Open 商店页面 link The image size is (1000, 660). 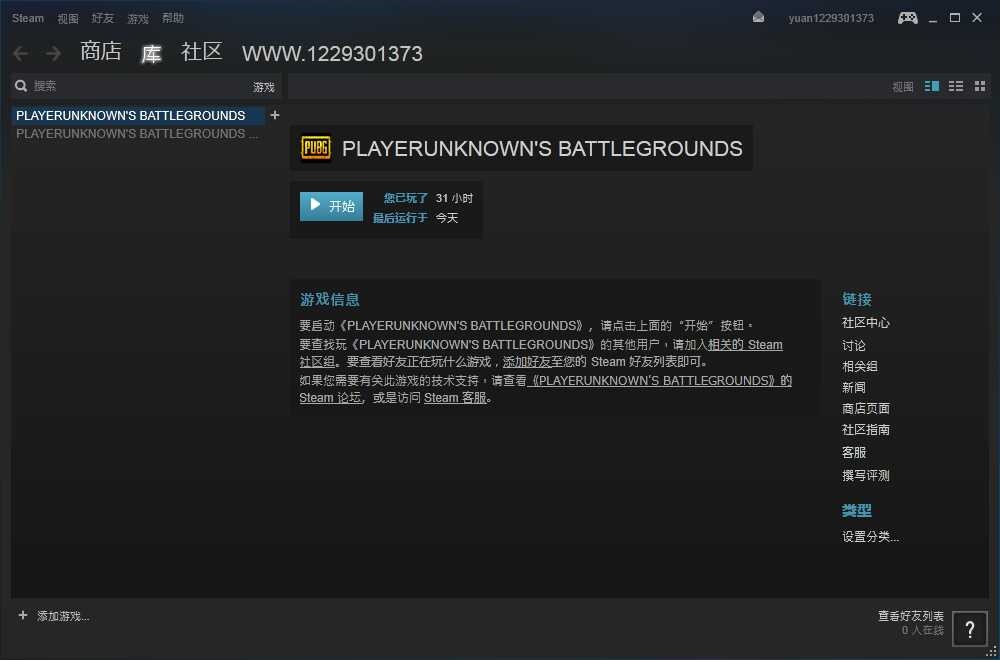pos(865,408)
